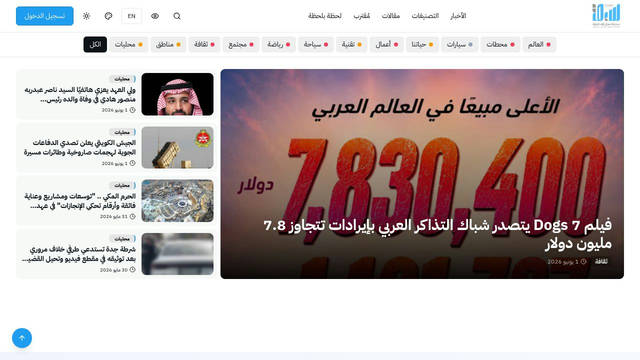Click محليات tag on the الحرم المكي card

coord(122,185)
